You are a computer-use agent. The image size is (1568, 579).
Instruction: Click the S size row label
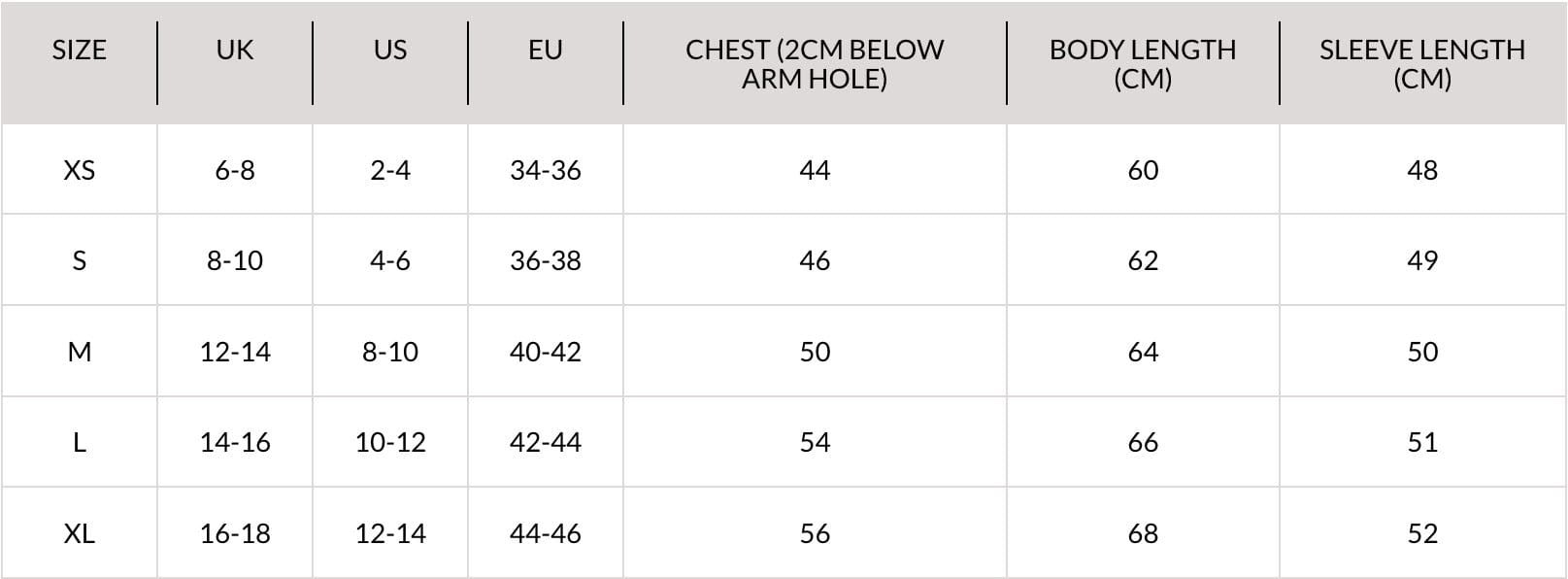pyautogui.click(x=79, y=260)
